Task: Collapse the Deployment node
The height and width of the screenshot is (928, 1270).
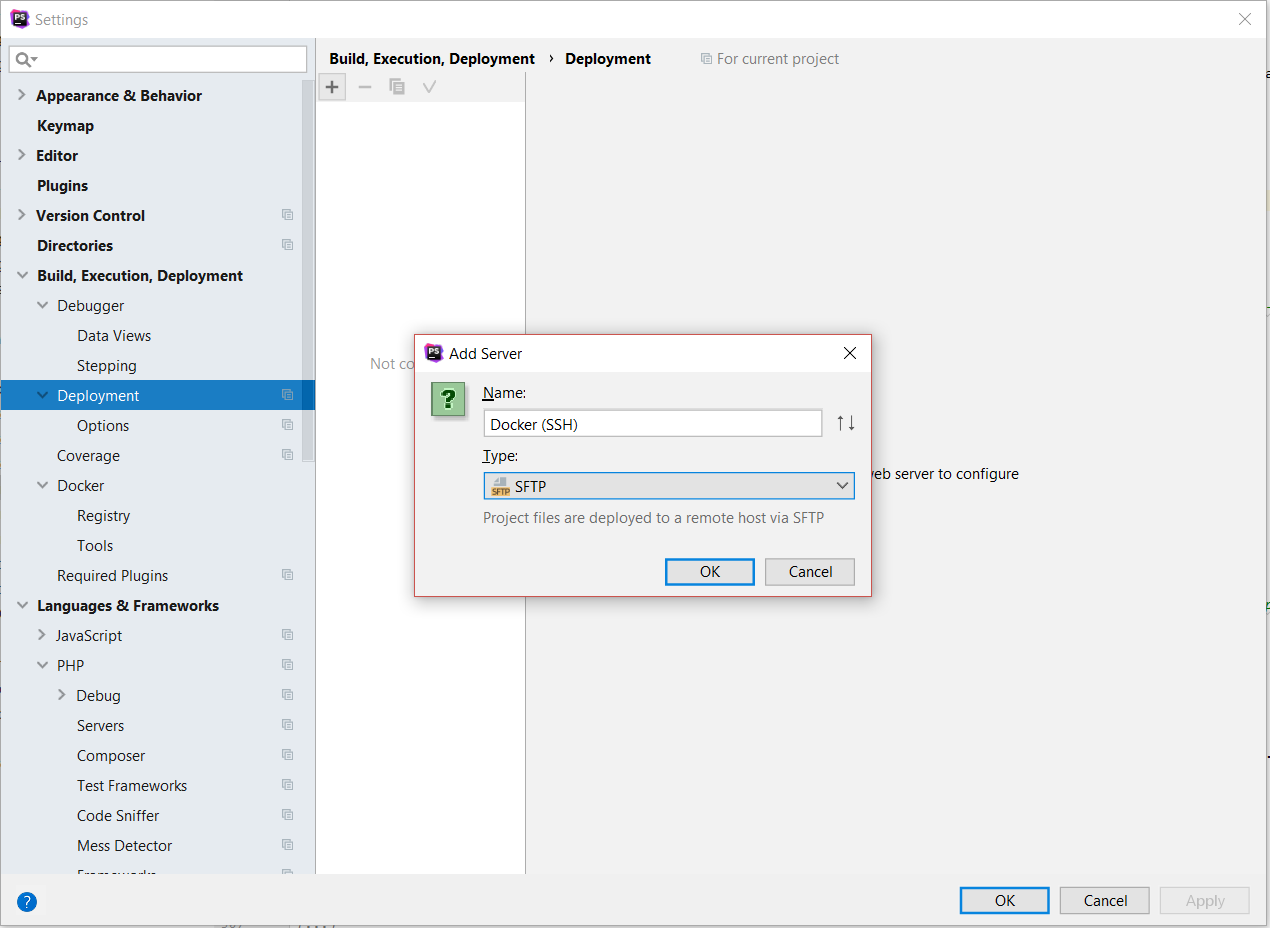Action: 42,395
